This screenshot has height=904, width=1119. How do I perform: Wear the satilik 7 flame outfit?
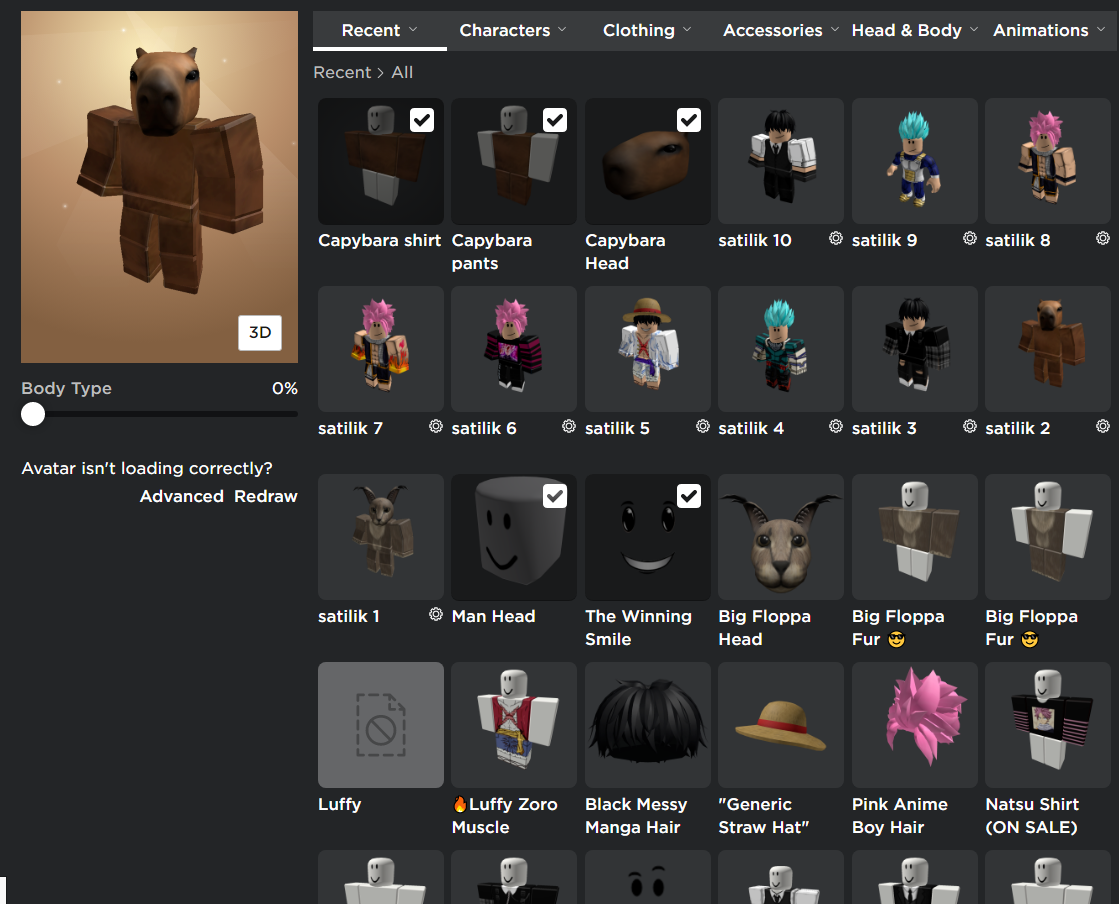380,349
